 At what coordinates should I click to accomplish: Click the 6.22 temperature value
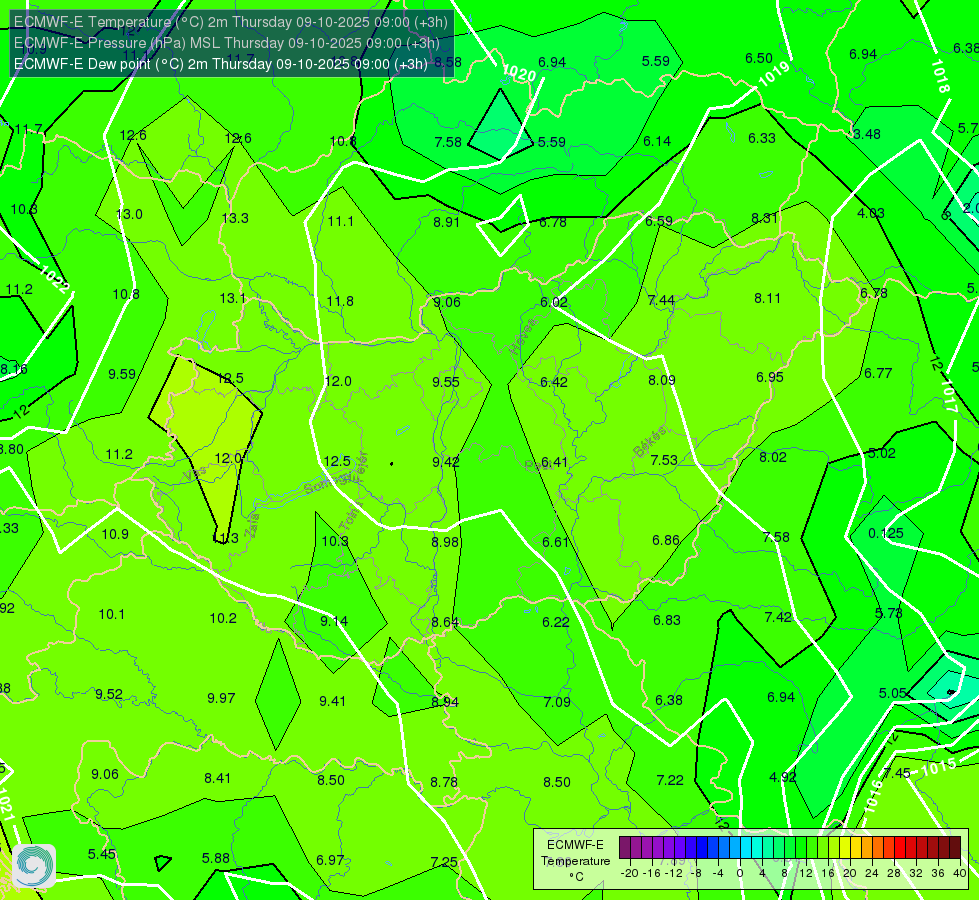556,622
